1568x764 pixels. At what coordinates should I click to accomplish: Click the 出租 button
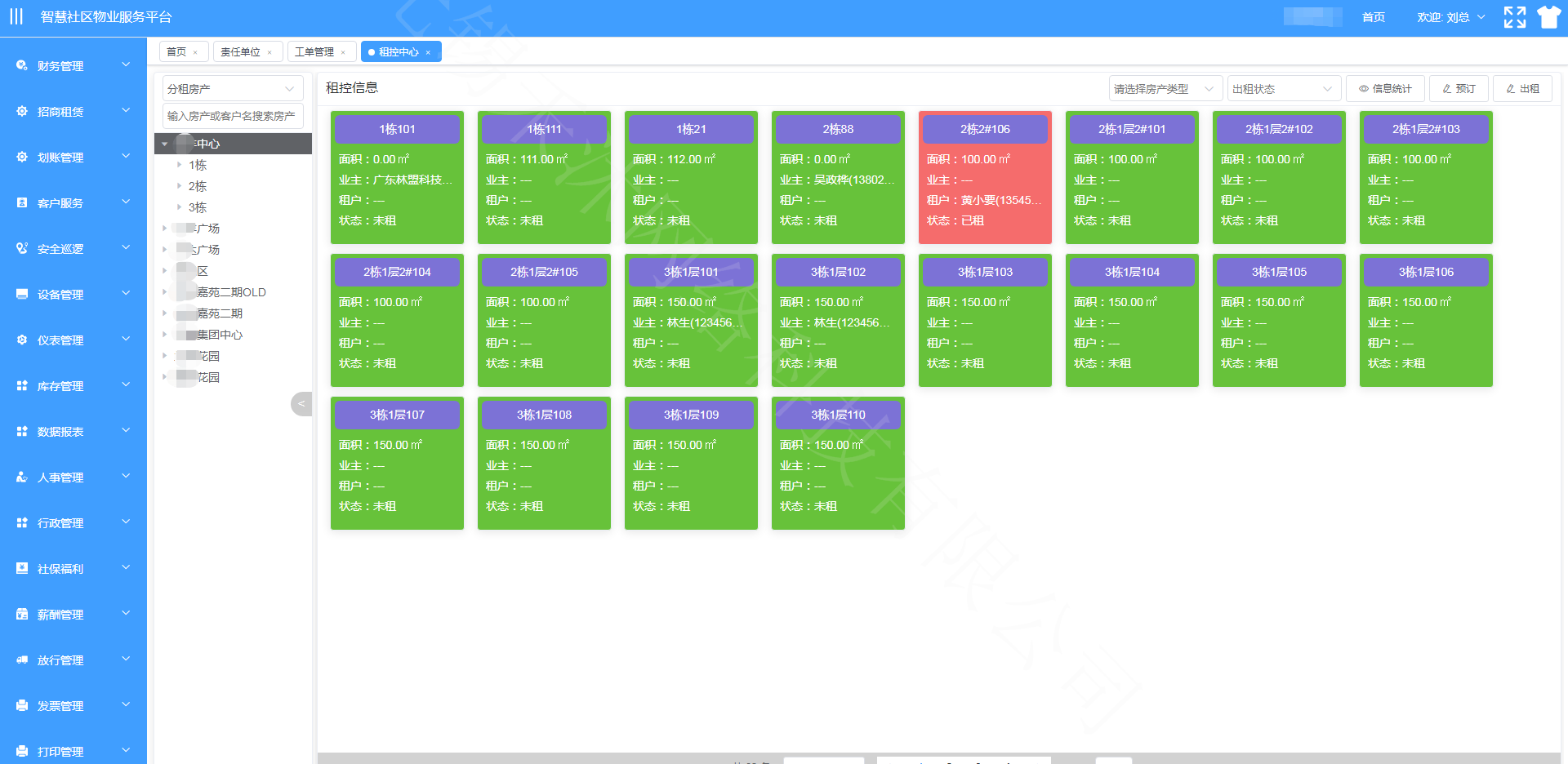coord(1522,88)
